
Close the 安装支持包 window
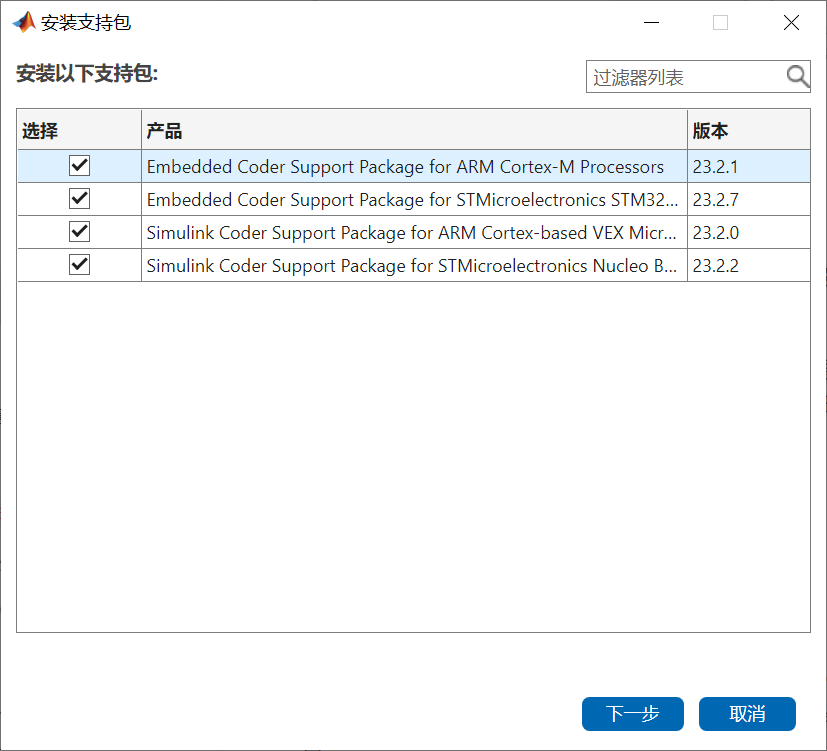click(x=791, y=23)
